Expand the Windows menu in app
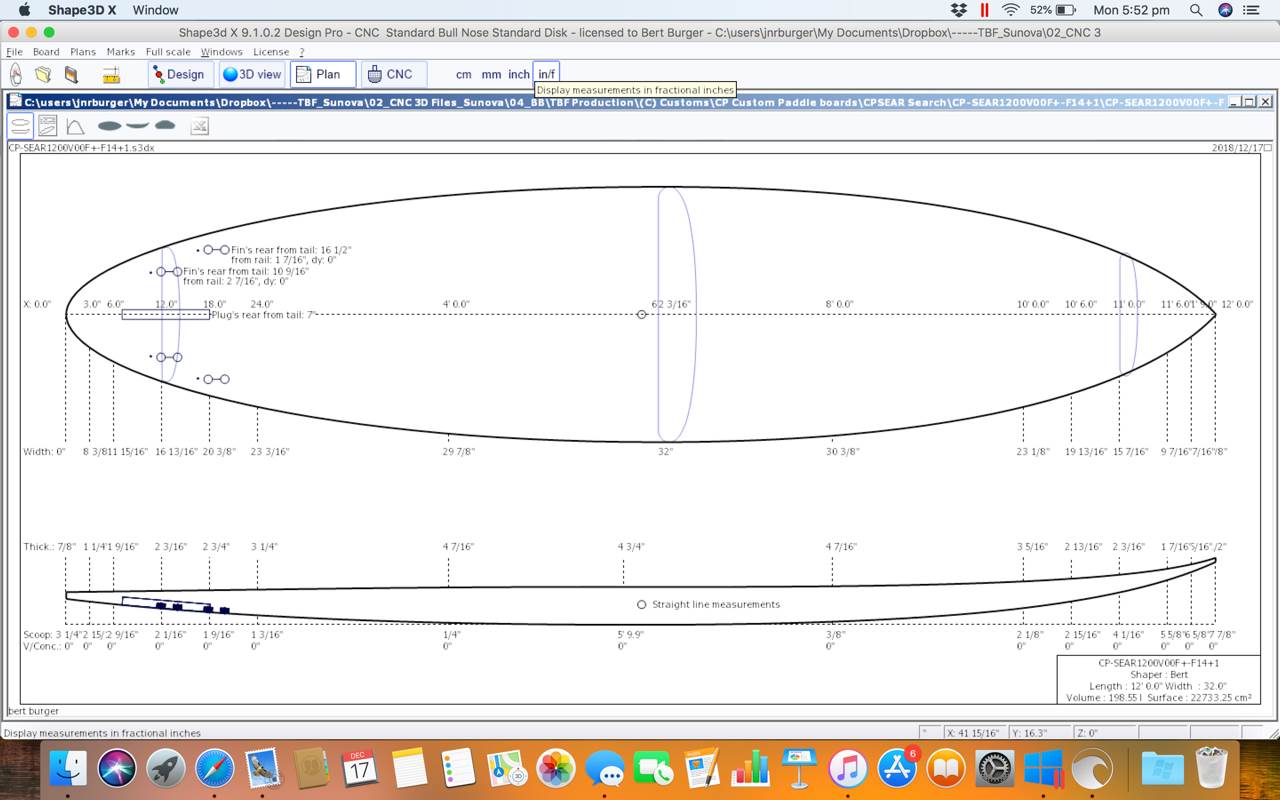The height and width of the screenshot is (800, 1280). pos(221,52)
